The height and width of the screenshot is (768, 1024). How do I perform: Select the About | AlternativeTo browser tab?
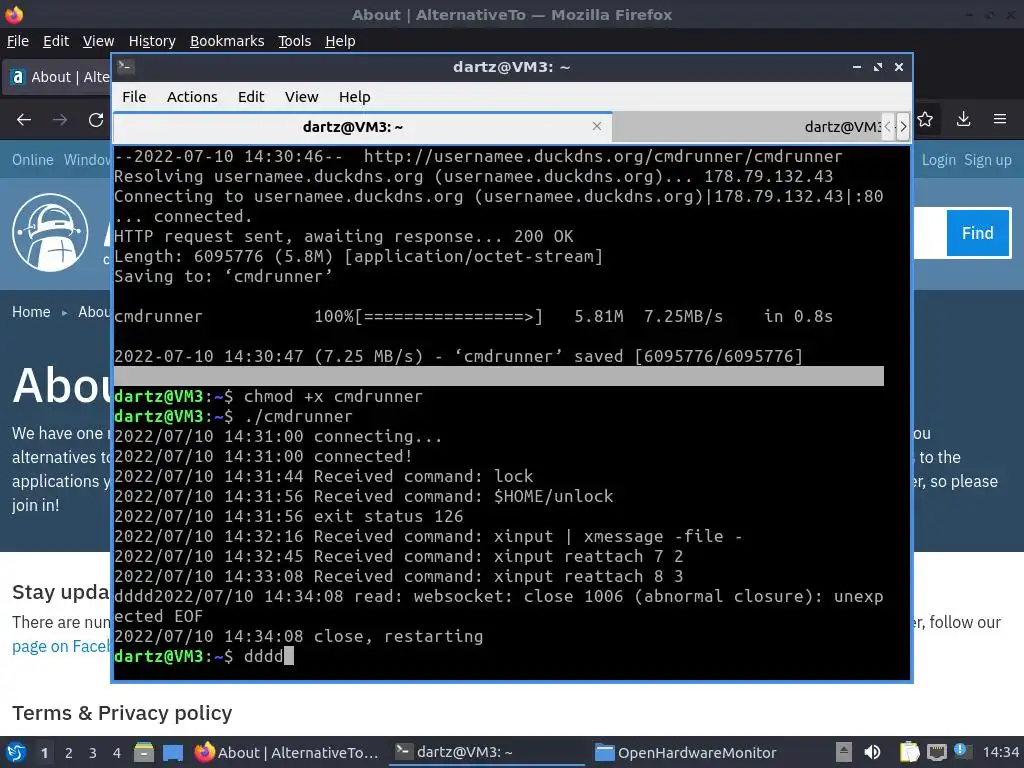(x=57, y=77)
